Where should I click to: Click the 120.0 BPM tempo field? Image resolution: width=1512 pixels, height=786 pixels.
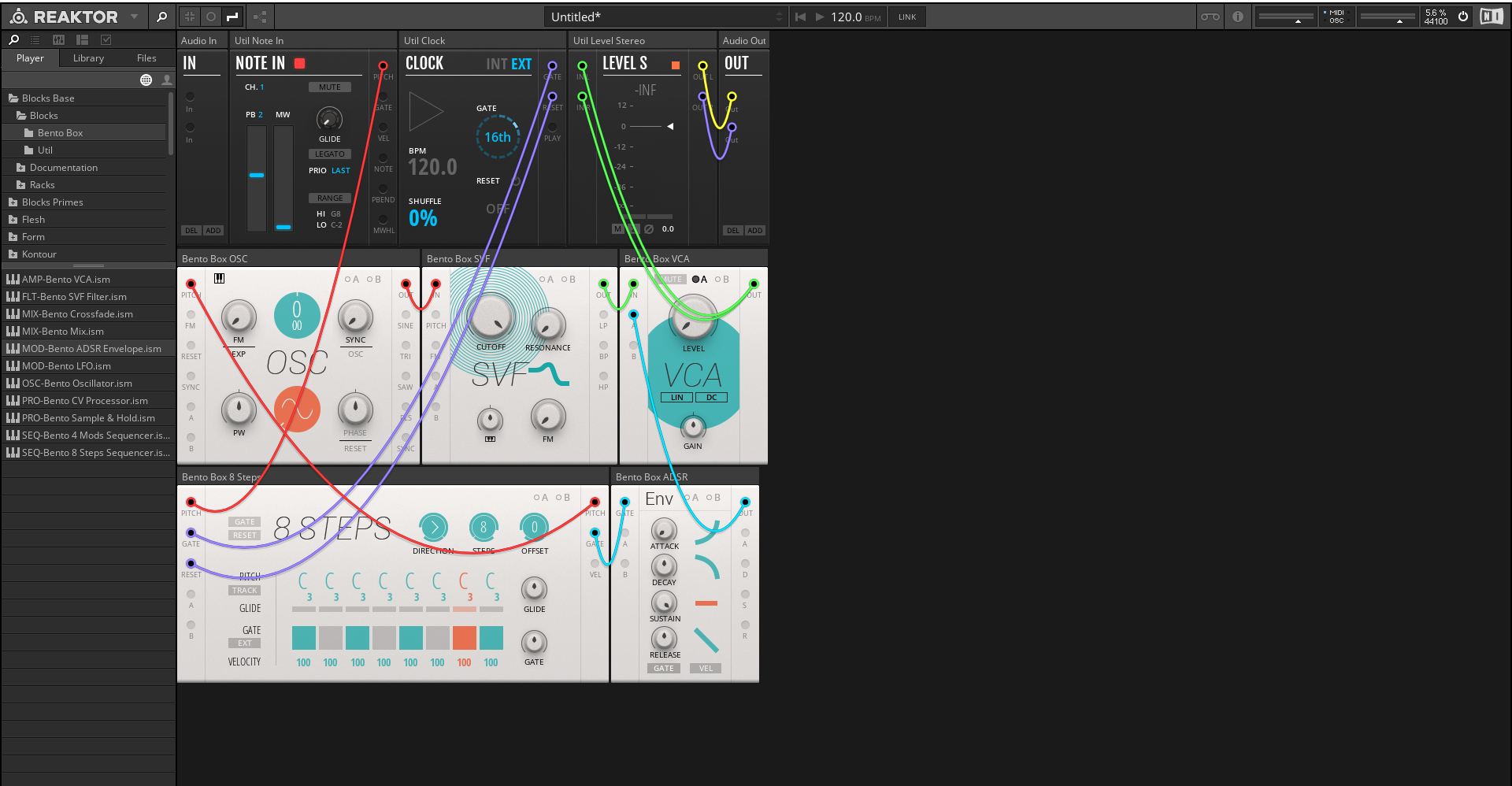pyautogui.click(x=855, y=17)
